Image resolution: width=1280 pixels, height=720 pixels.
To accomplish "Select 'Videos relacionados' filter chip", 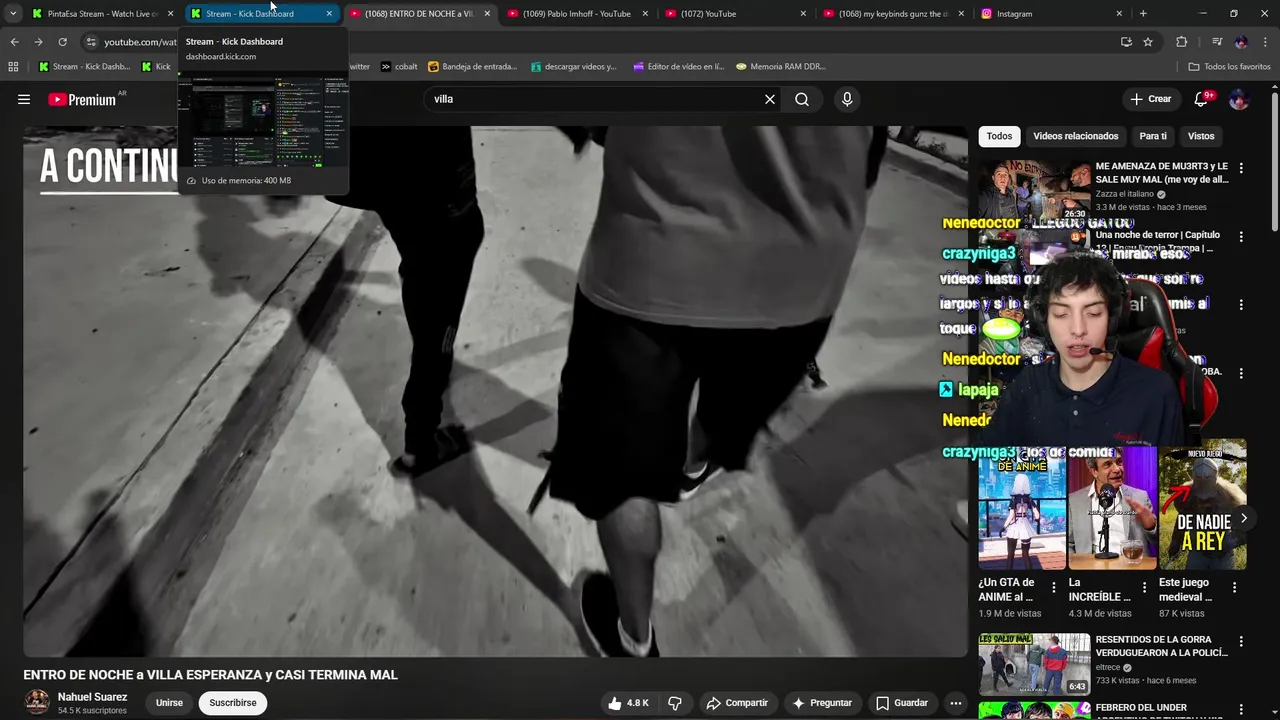I will (1076, 136).
